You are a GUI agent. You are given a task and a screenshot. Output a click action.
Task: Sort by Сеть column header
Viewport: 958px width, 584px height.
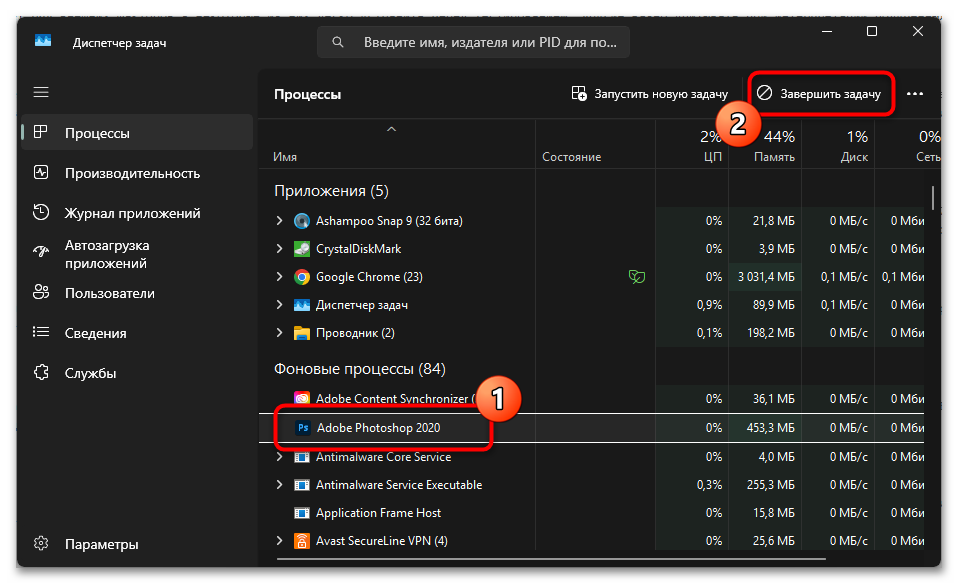[x=909, y=145]
